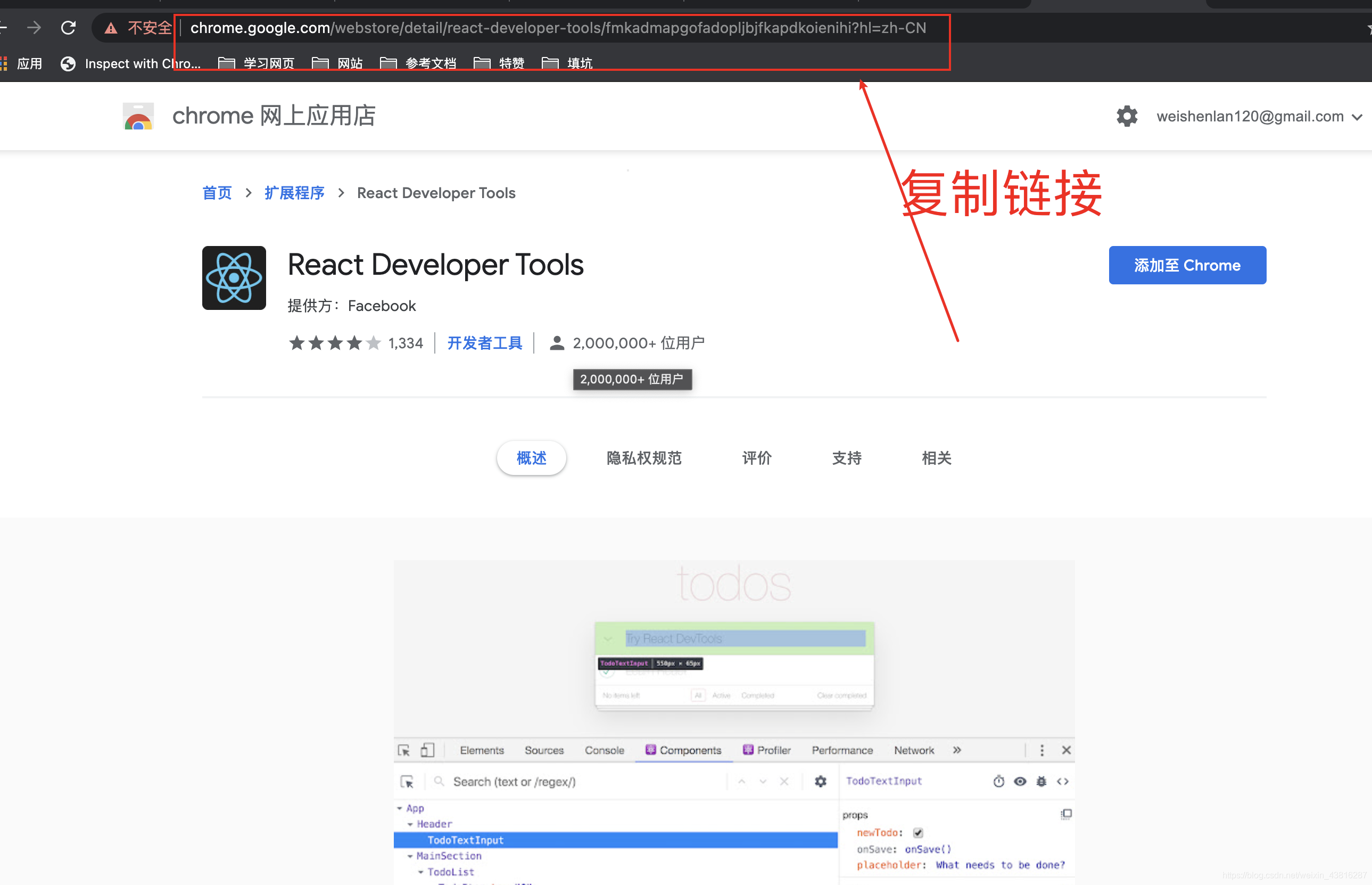Open the Elements DevTools tab
This screenshot has width=1372, height=885.
coord(482,750)
